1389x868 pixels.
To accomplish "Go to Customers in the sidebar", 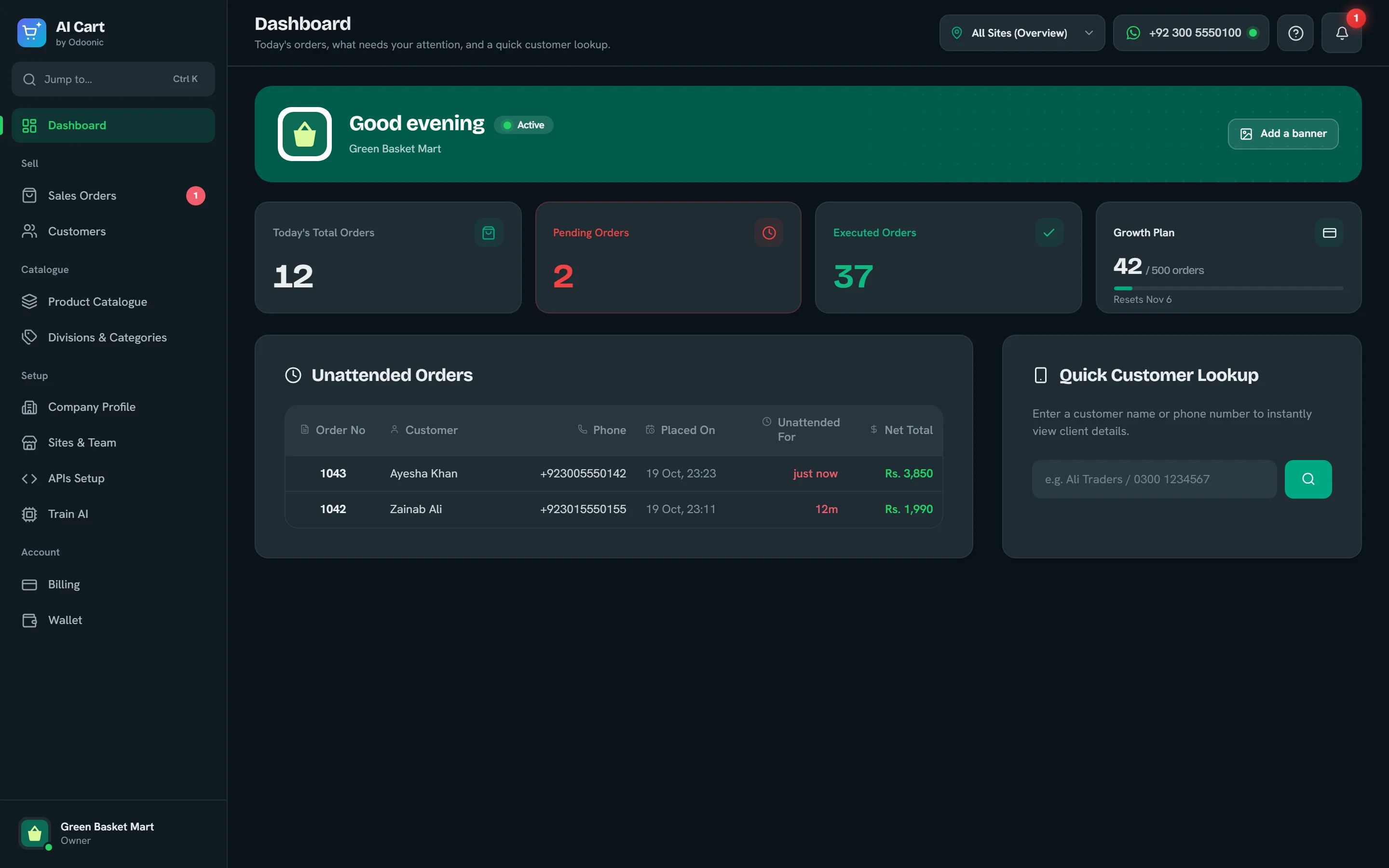I will point(113,231).
